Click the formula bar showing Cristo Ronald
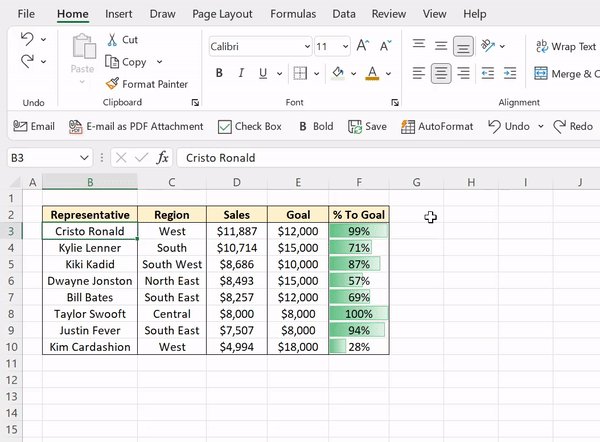600x442 pixels. coord(388,158)
